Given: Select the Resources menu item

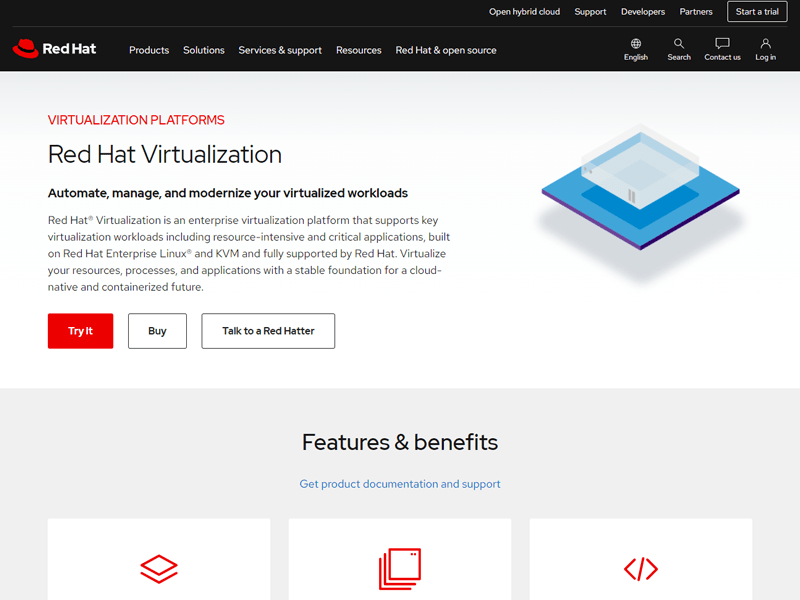Looking at the screenshot, I should [x=358, y=50].
